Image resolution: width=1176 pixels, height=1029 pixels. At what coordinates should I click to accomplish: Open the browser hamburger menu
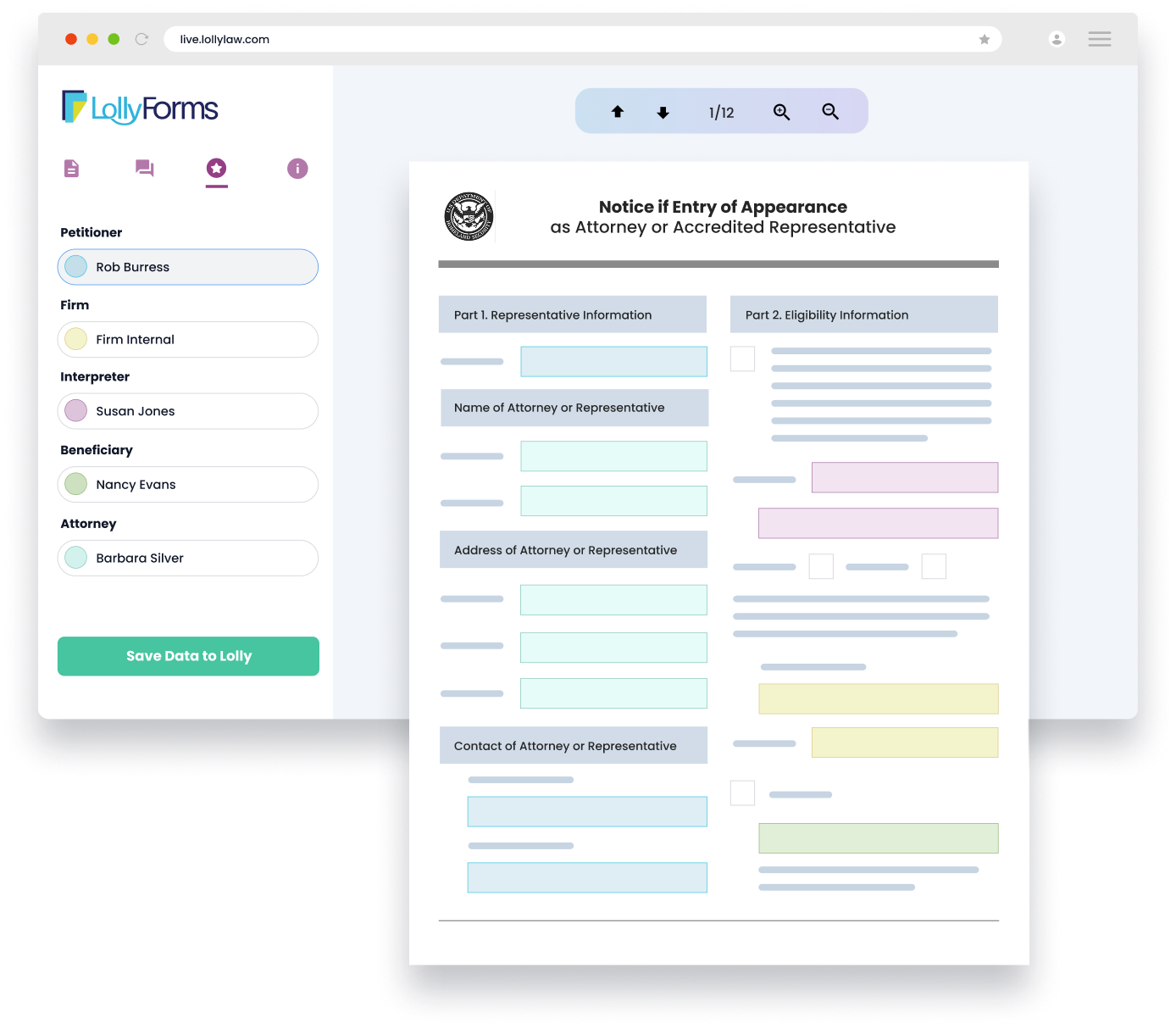click(x=1100, y=39)
